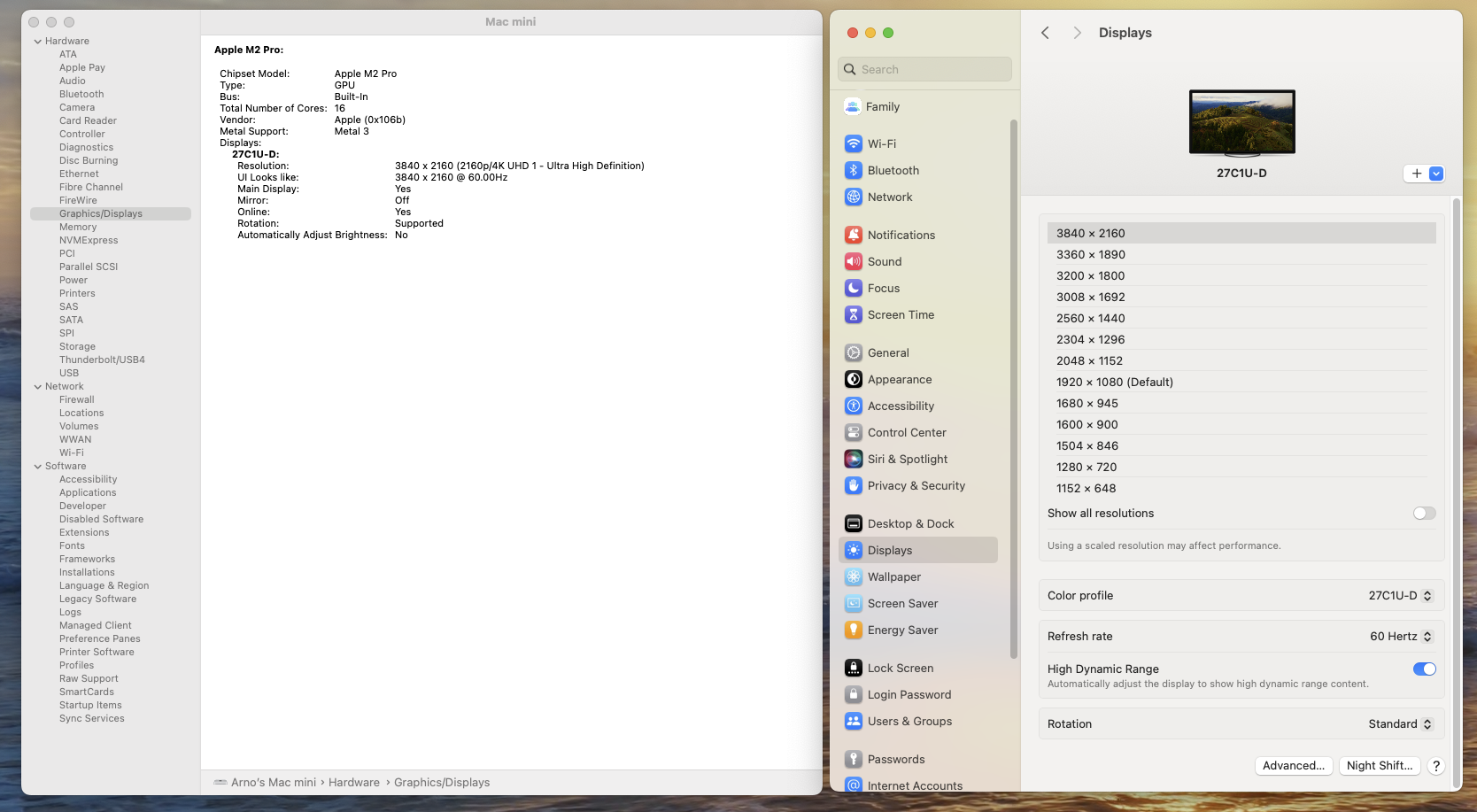
Task: Select the Screen Saver icon
Action: click(x=854, y=603)
